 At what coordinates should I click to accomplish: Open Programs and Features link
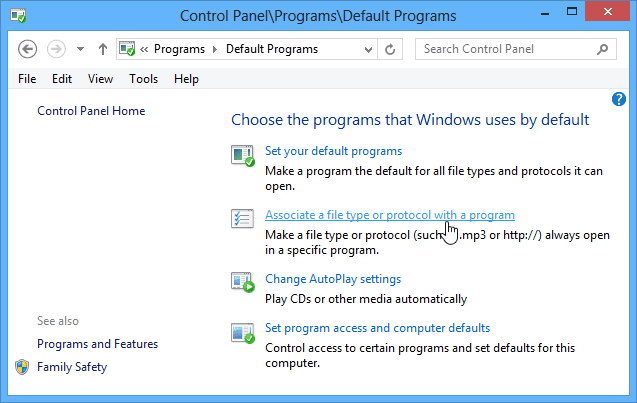(98, 344)
